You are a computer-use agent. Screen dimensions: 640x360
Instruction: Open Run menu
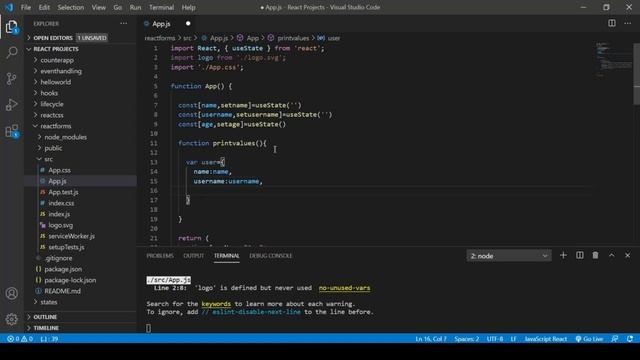pos(135,7)
